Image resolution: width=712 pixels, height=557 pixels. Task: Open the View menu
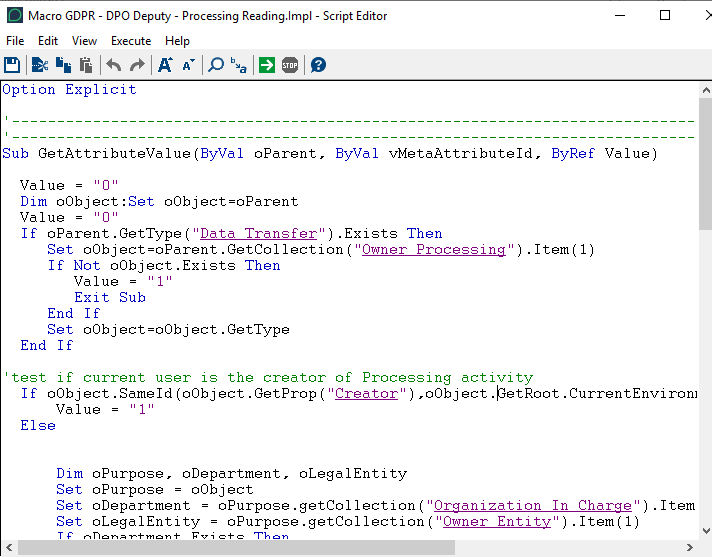tap(85, 41)
